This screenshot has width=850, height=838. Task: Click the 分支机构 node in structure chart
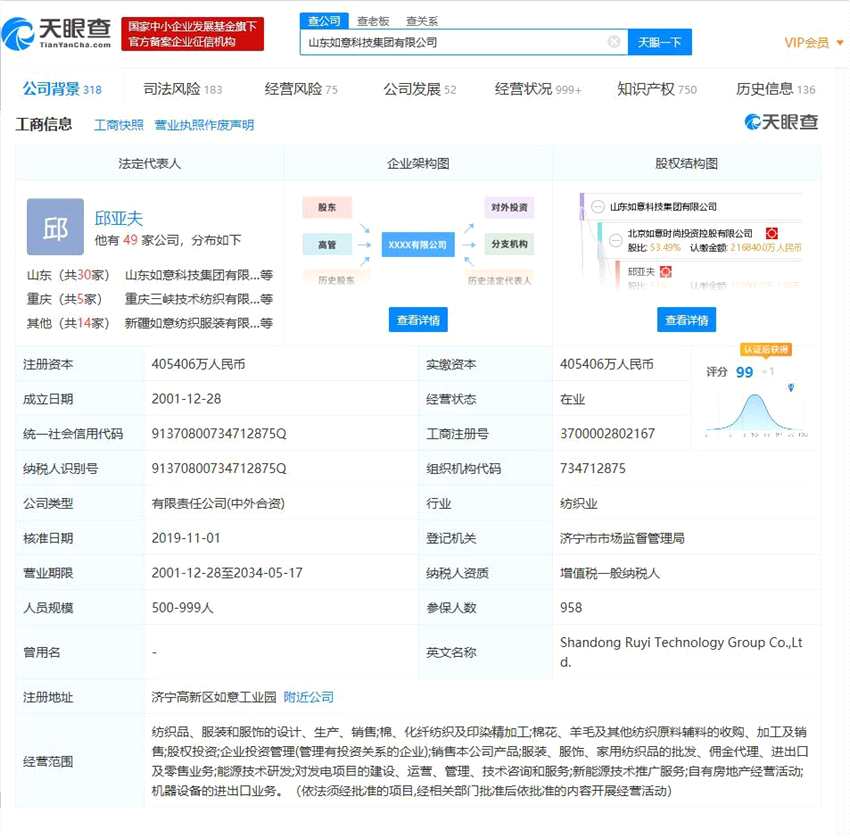[x=509, y=244]
